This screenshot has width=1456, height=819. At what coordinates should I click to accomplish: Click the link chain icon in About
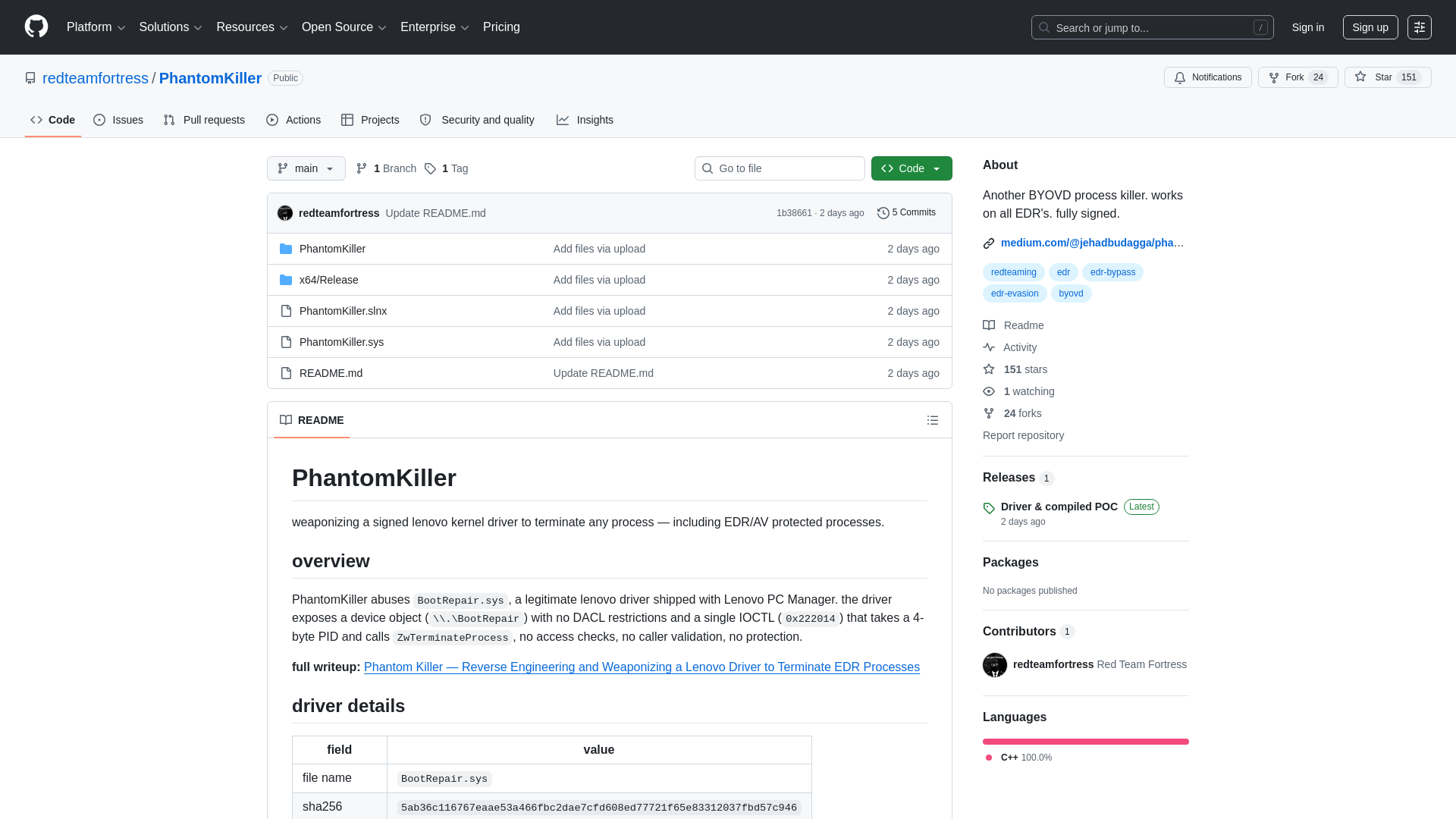click(x=989, y=243)
